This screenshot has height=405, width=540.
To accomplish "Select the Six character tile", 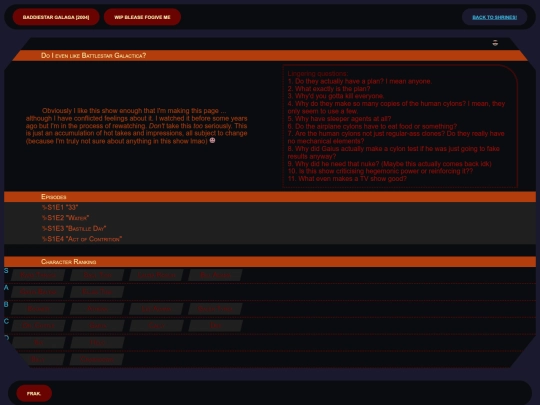I will coord(38,342).
